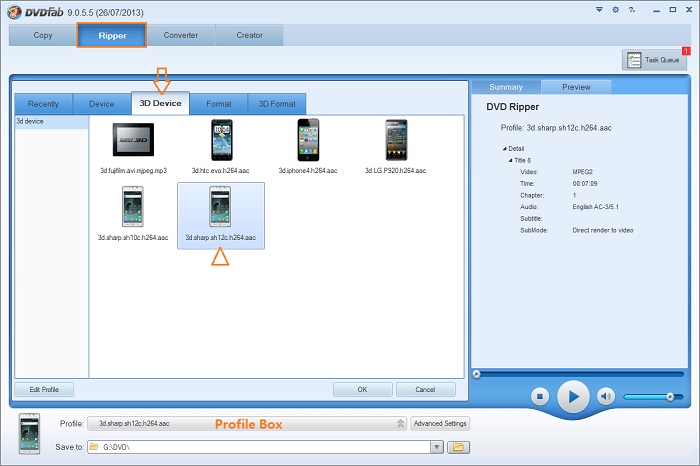700x466 pixels.
Task: Click the English AC-3/5.1 audio value
Action: (x=596, y=207)
